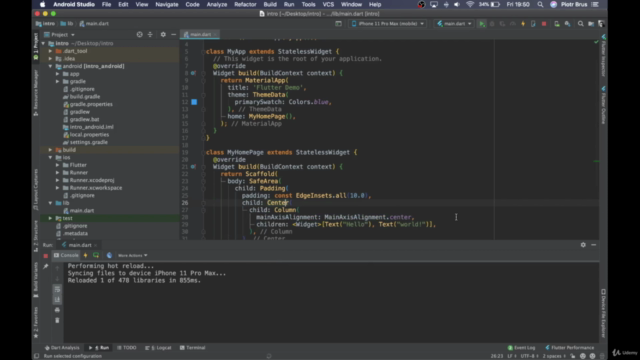Click hot reload lightning icon in Run panel

pos(85,255)
